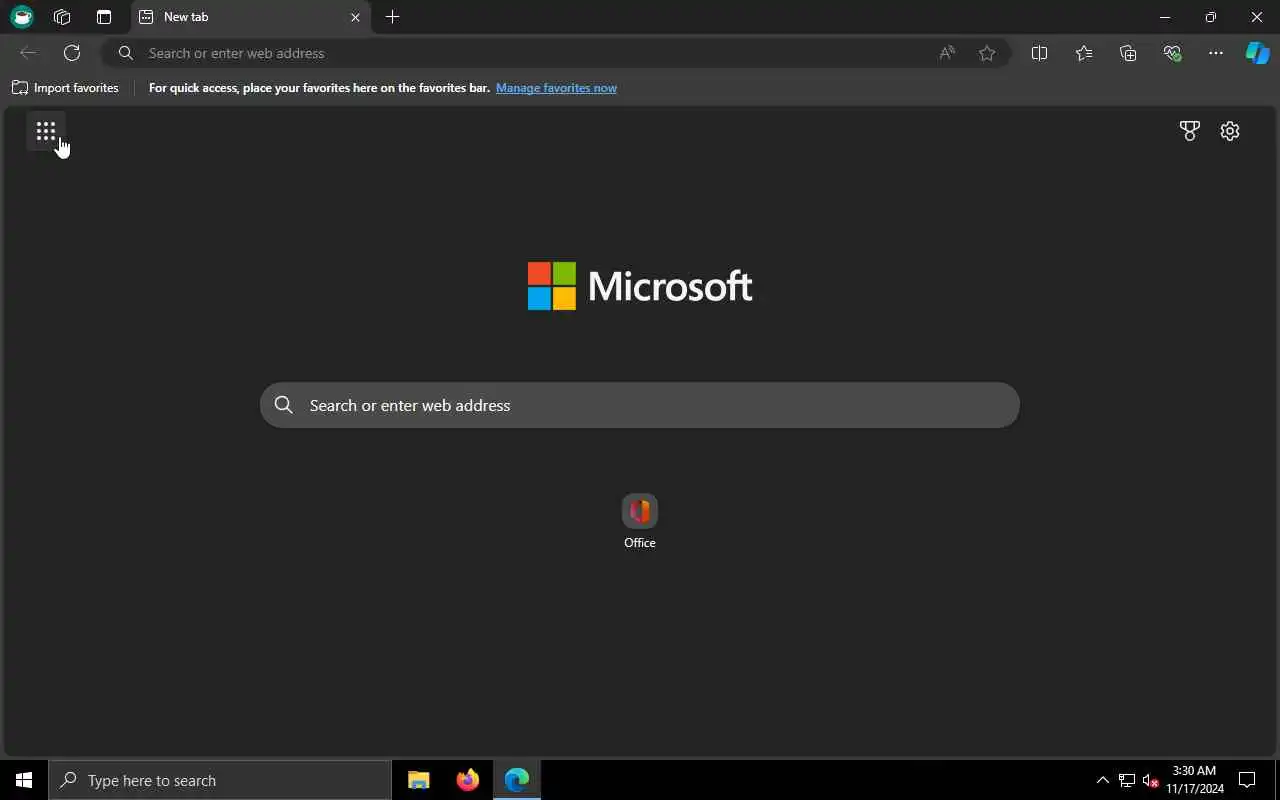Click the Read aloud icon

click(947, 53)
